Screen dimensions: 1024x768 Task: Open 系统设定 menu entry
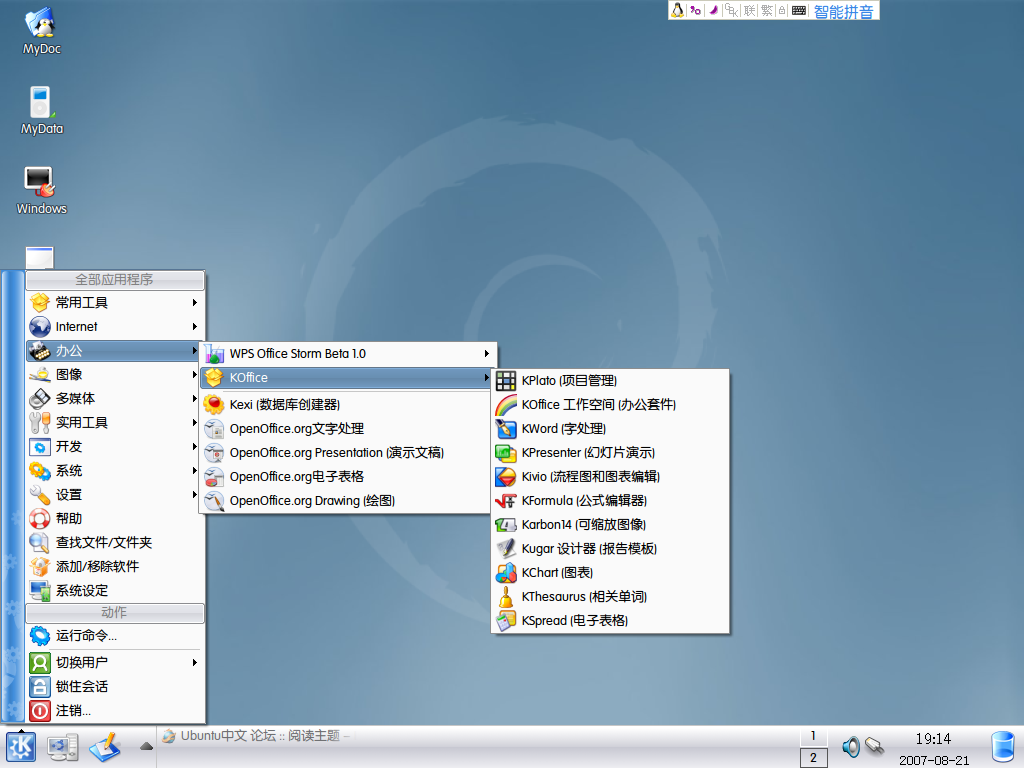click(114, 590)
